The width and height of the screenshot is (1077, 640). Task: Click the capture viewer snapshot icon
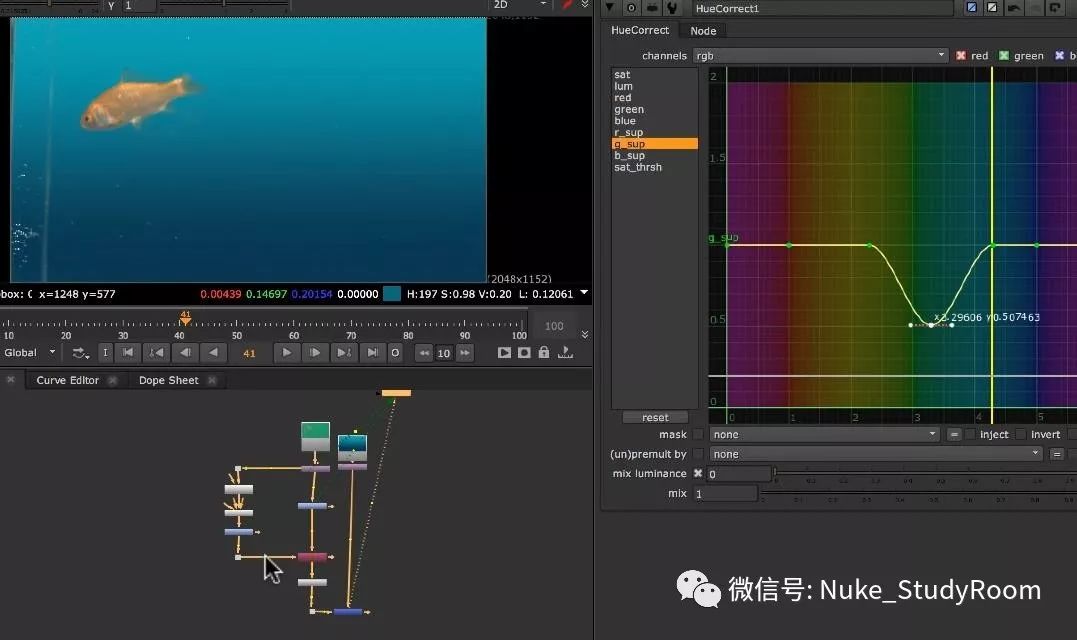[x=524, y=353]
